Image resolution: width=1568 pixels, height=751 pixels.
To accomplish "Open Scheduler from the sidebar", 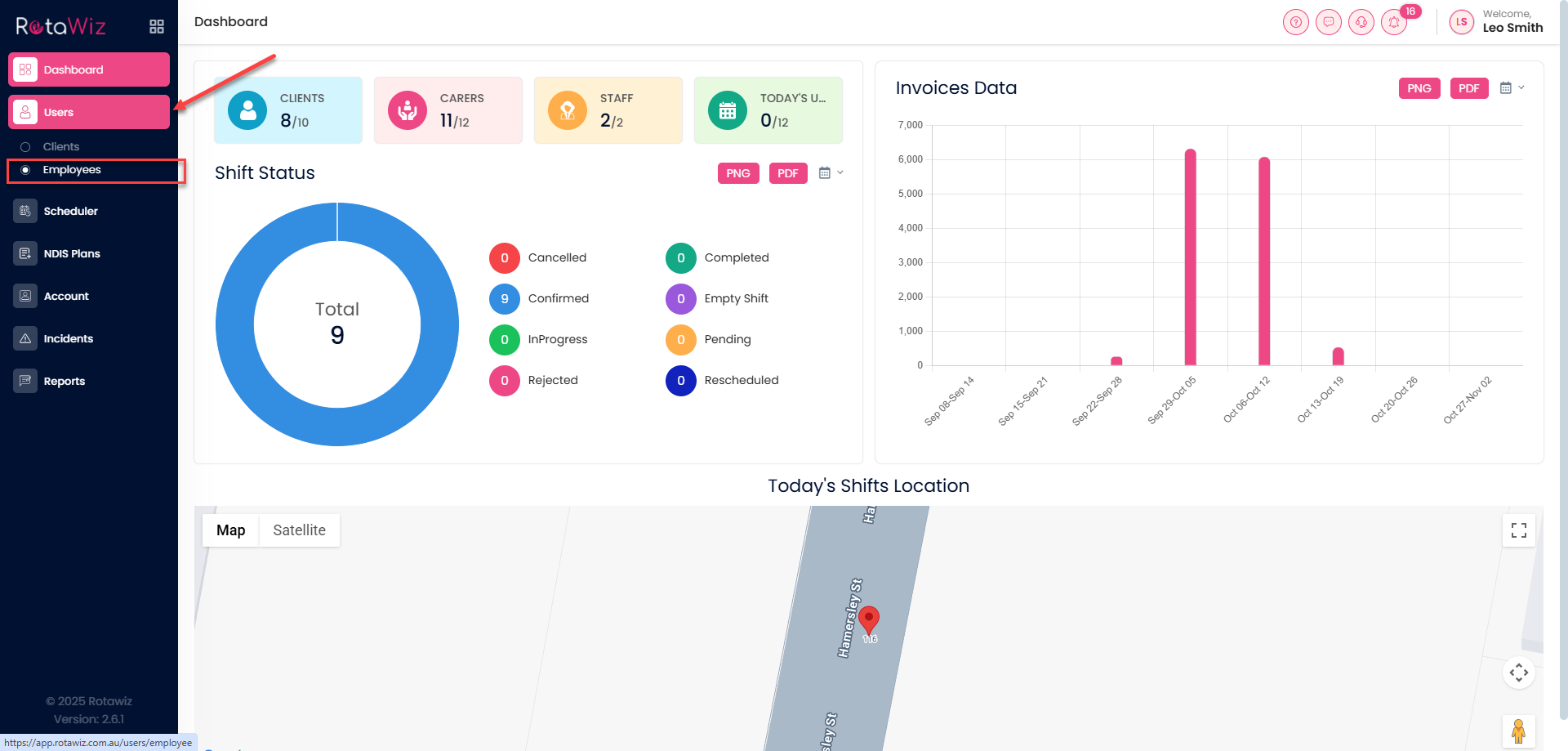I will [70, 211].
